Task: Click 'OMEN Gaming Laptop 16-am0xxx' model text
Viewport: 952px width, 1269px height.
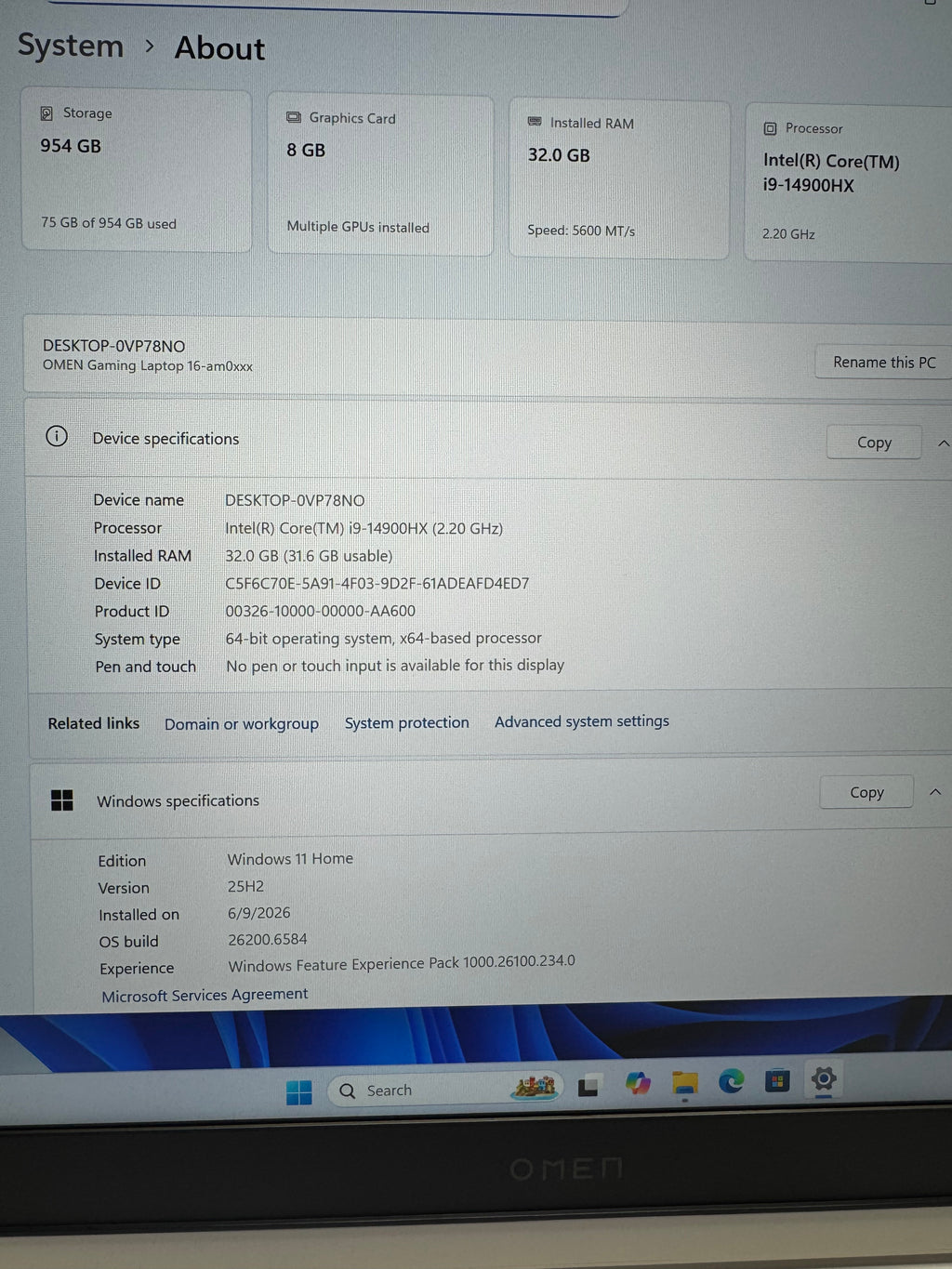Action: pyautogui.click(x=148, y=365)
